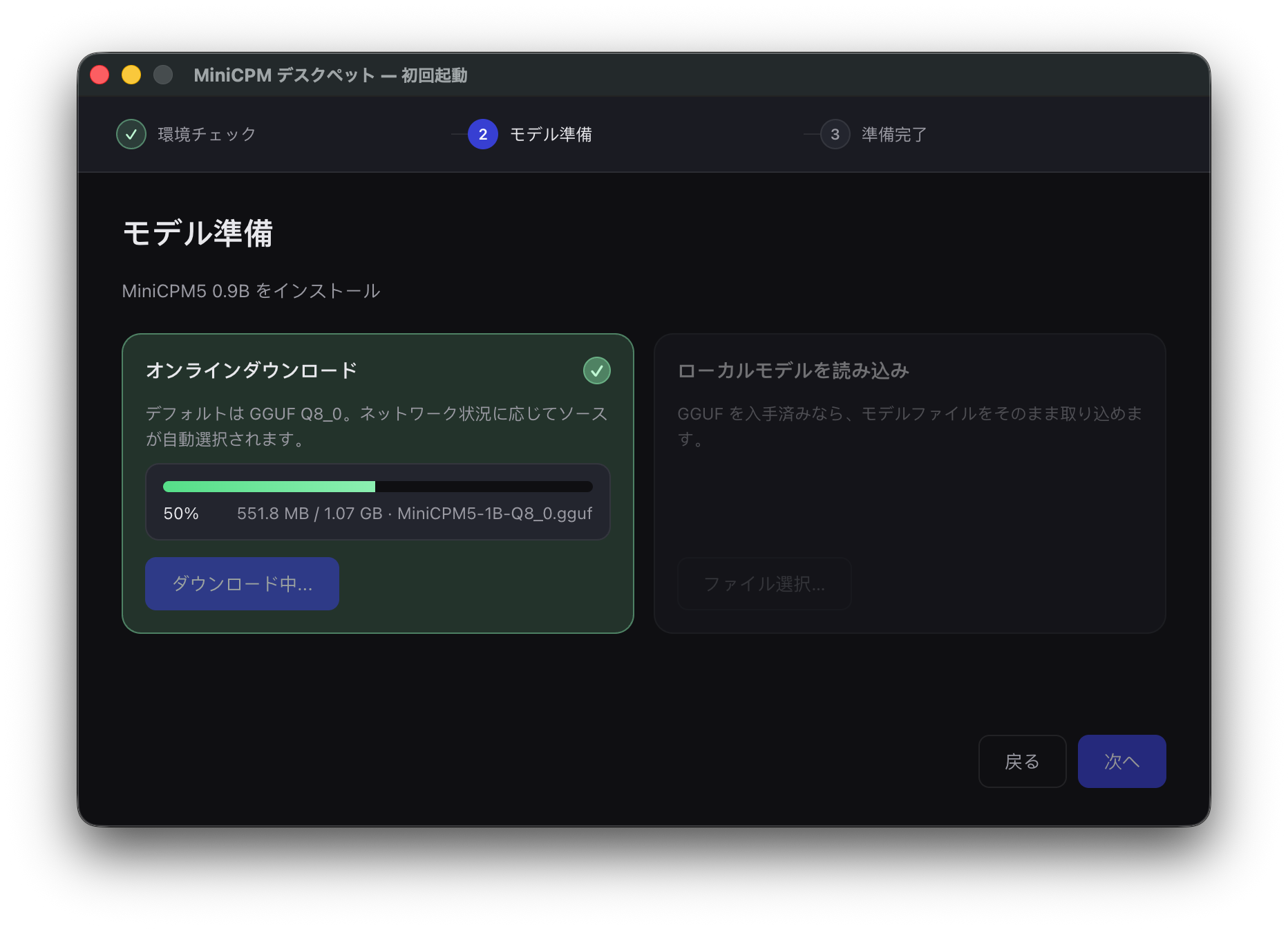Click the ダウンロード中... button
The image size is (1288, 929).
242,584
